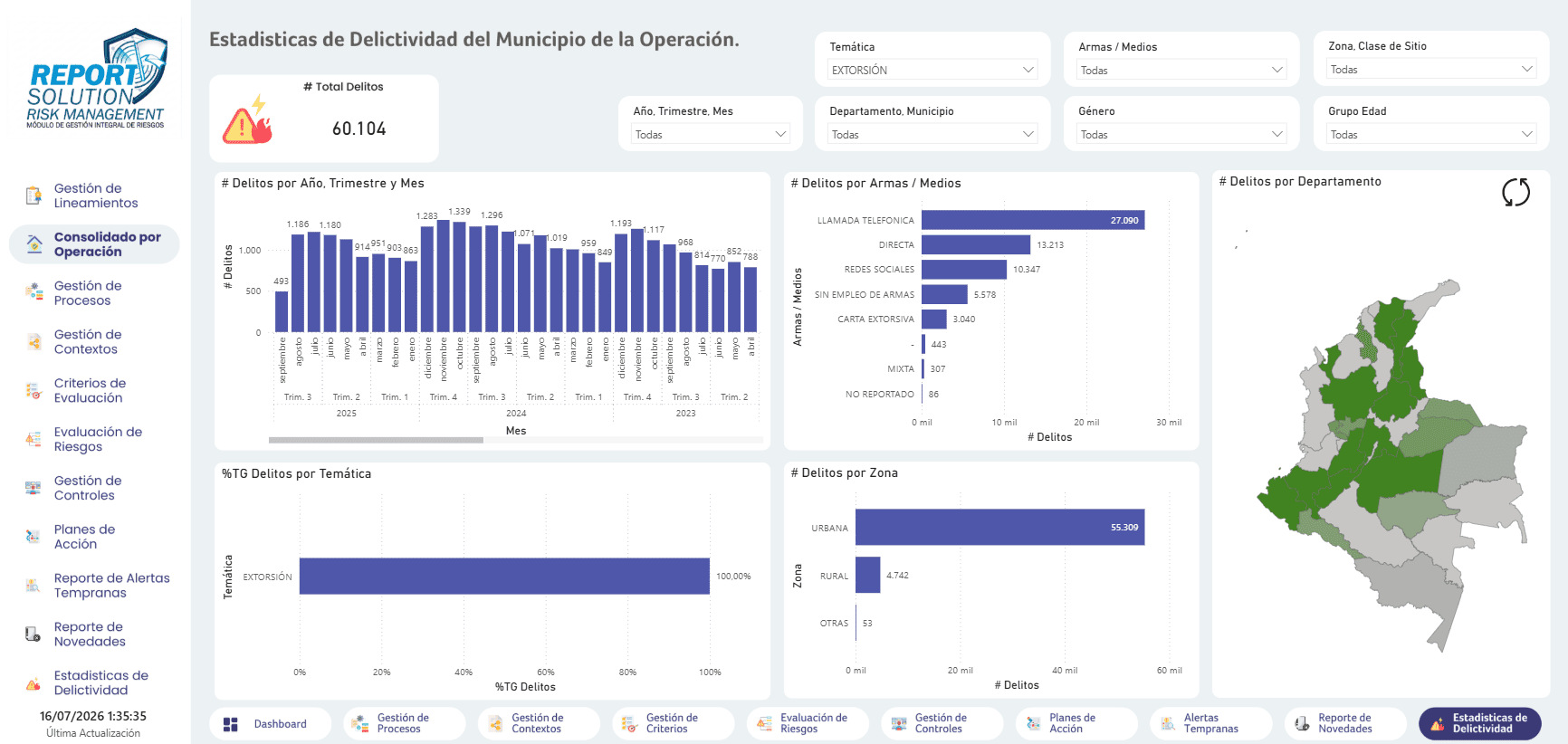Click the SIN EMPLEO DE ARMAS bar 5.578
The width and height of the screenshot is (1568, 744).
(944, 294)
